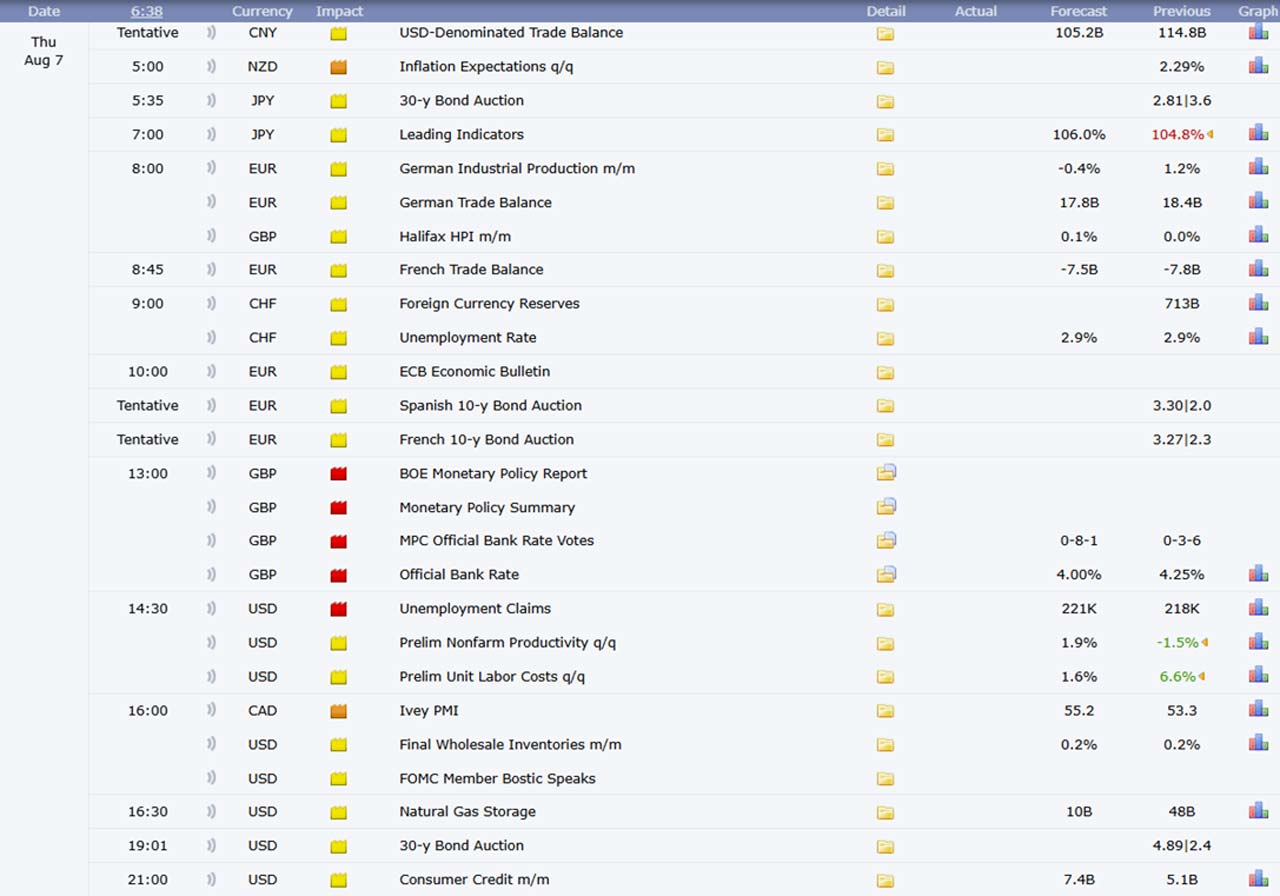Screen dimensions: 1280x896
Task: Click revised previous value 104.8% for Leading Indicators
Action: tap(1177, 135)
